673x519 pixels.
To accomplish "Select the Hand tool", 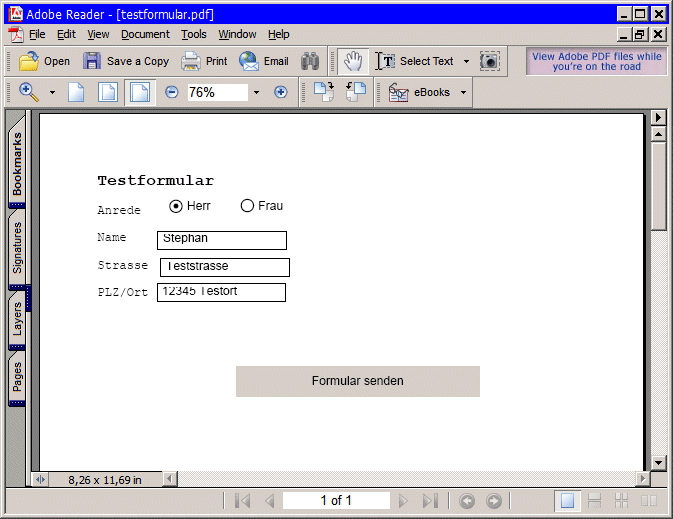I will tap(352, 61).
